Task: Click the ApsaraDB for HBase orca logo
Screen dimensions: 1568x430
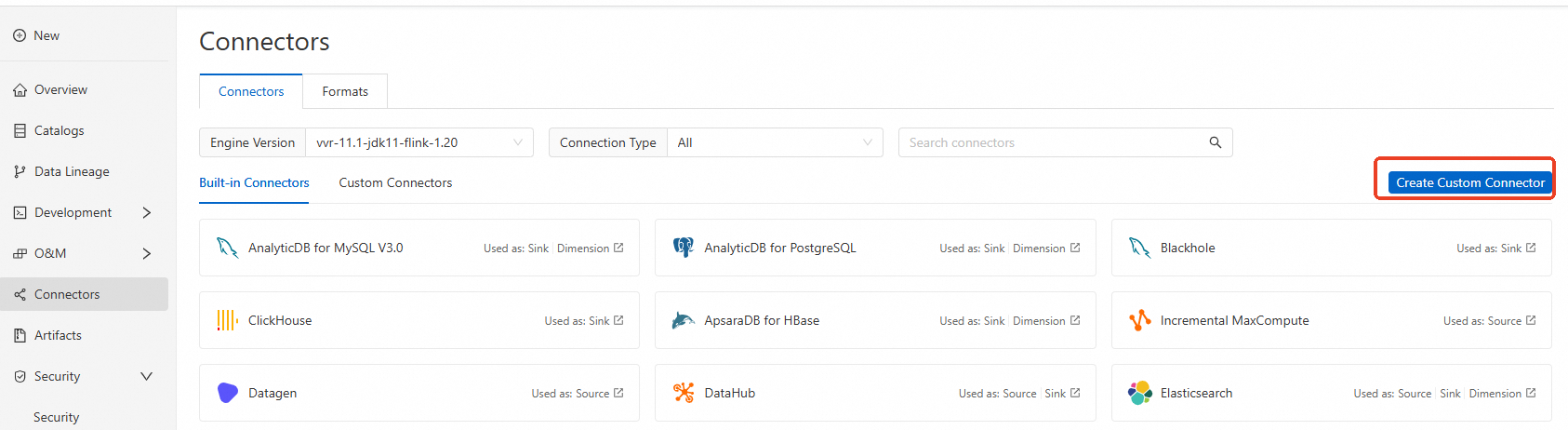Action: [x=684, y=320]
